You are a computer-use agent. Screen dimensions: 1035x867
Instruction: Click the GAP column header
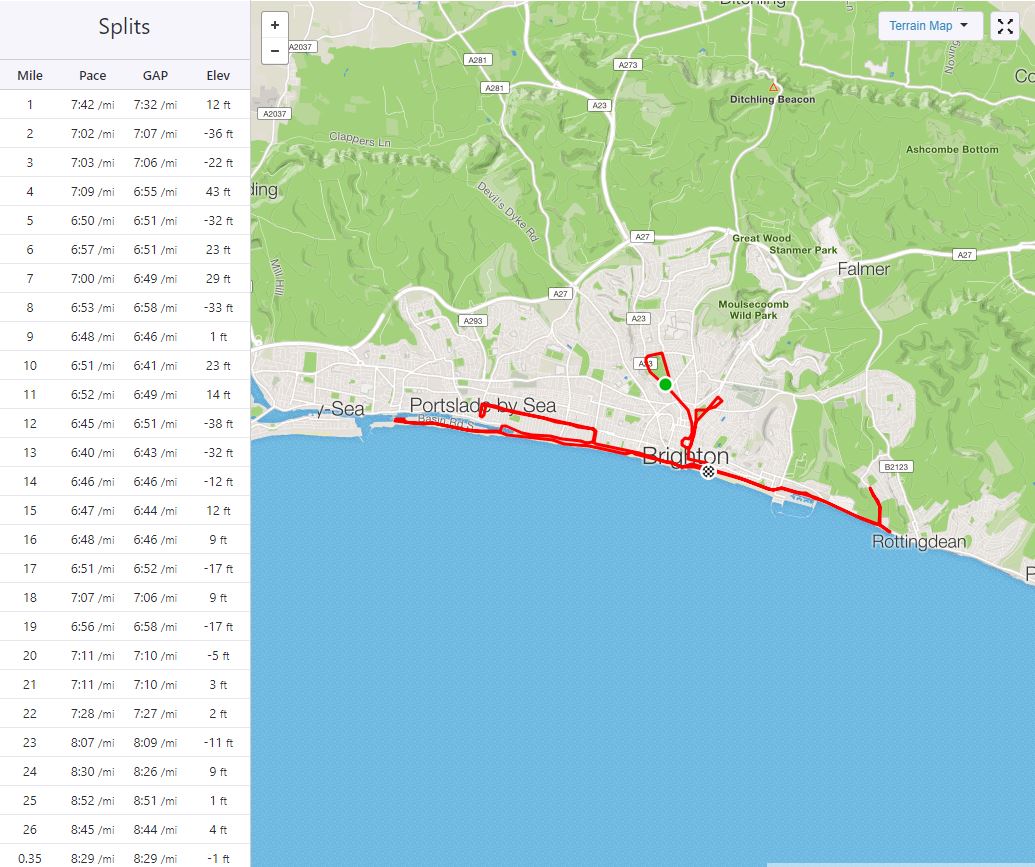point(155,75)
